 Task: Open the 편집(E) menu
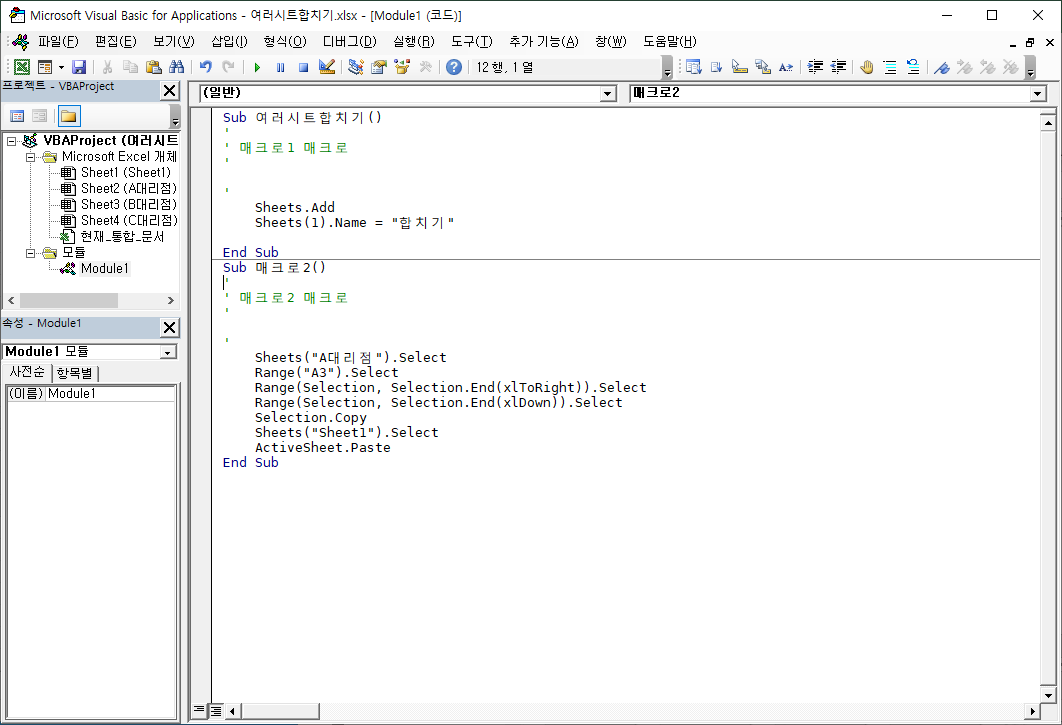pyautogui.click(x=116, y=42)
